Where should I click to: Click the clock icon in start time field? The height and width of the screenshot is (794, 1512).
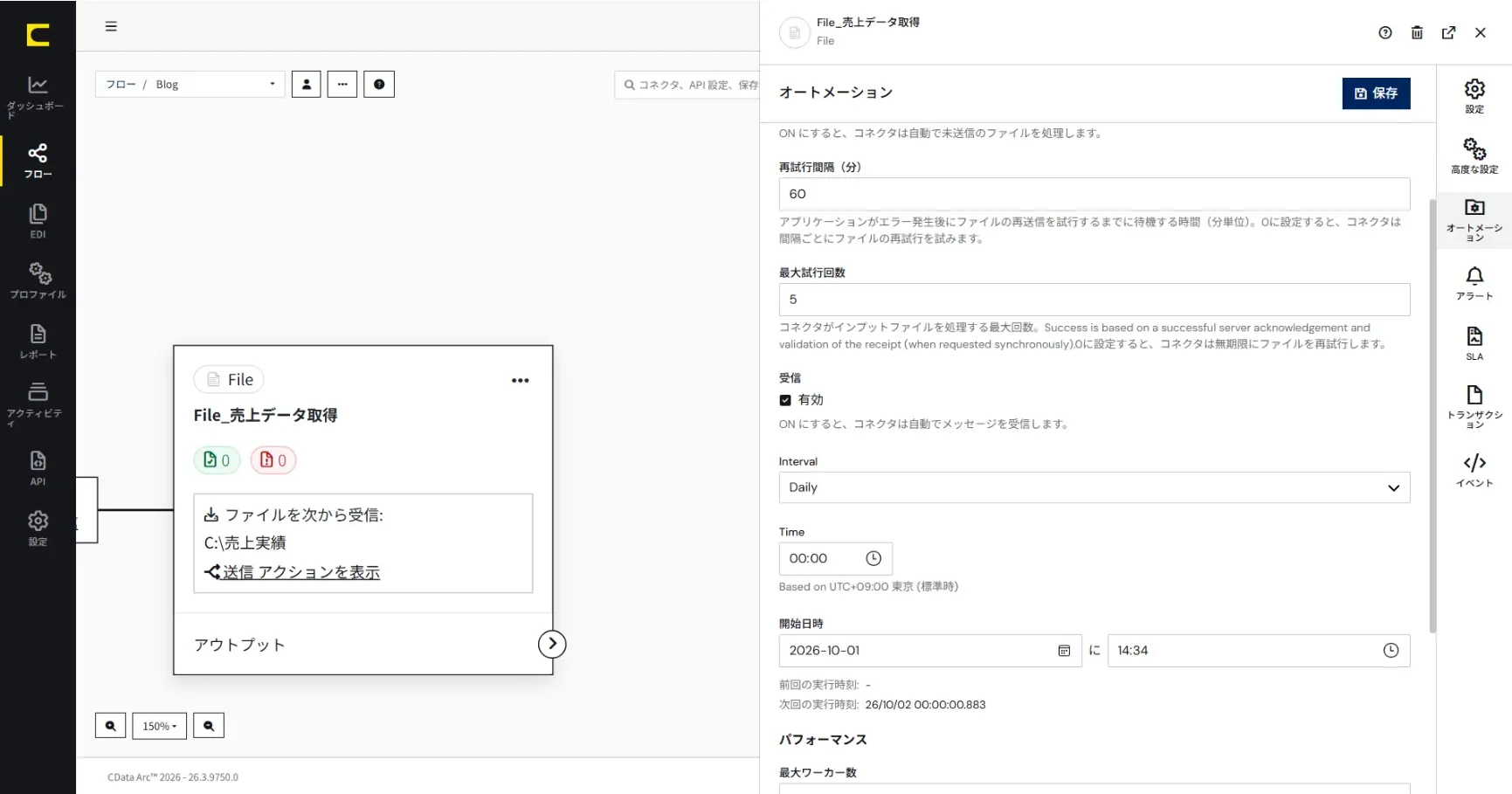[1391, 651]
